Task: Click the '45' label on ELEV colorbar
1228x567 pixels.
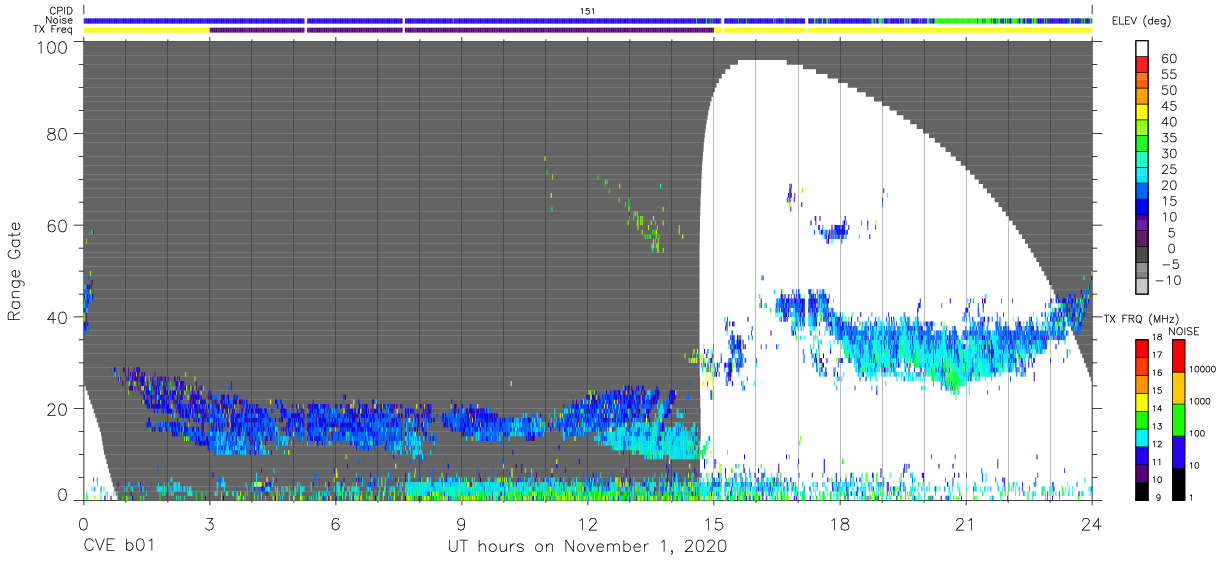Action: click(x=1167, y=106)
